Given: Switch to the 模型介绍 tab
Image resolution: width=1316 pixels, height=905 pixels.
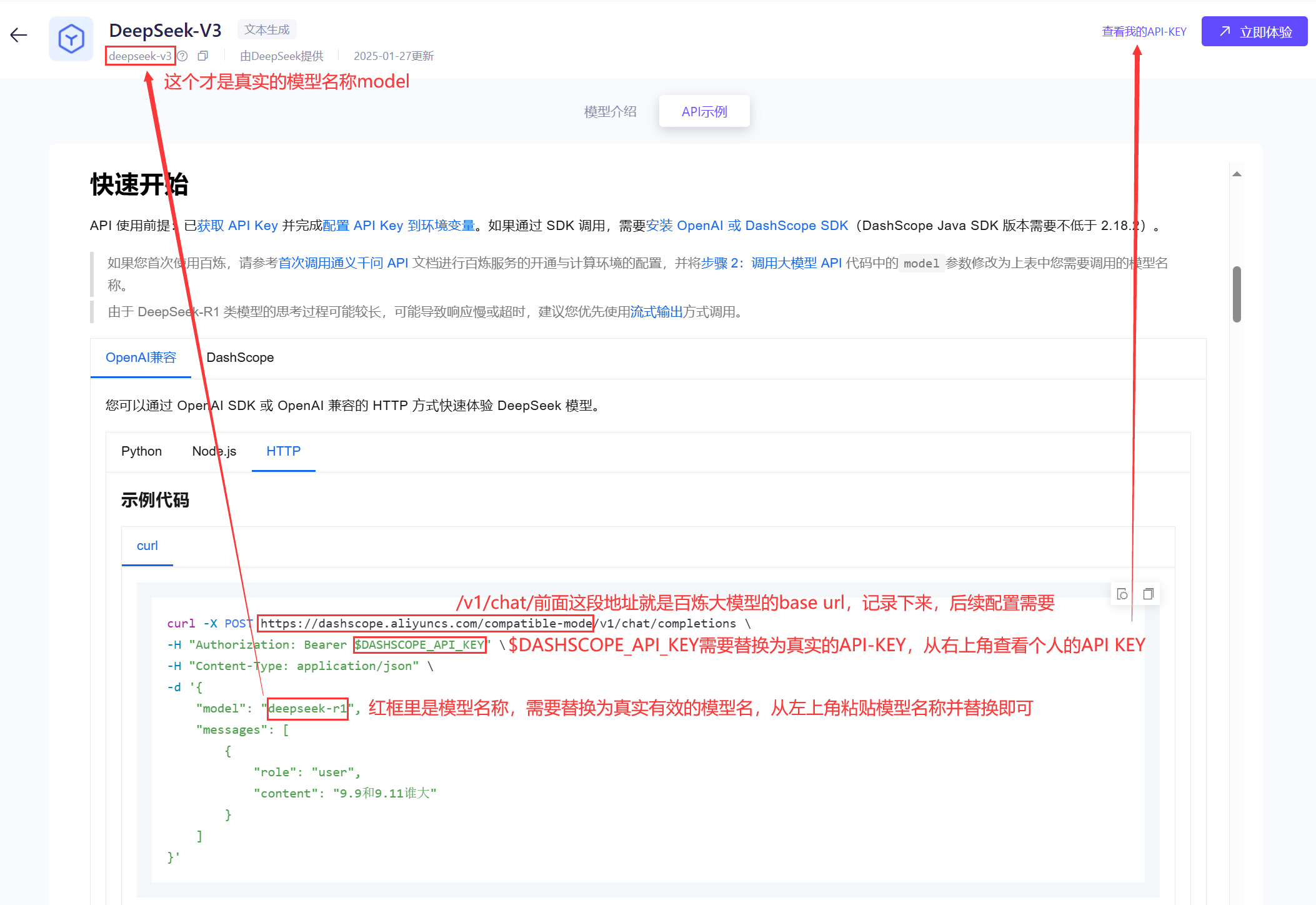Looking at the screenshot, I should click(x=610, y=112).
